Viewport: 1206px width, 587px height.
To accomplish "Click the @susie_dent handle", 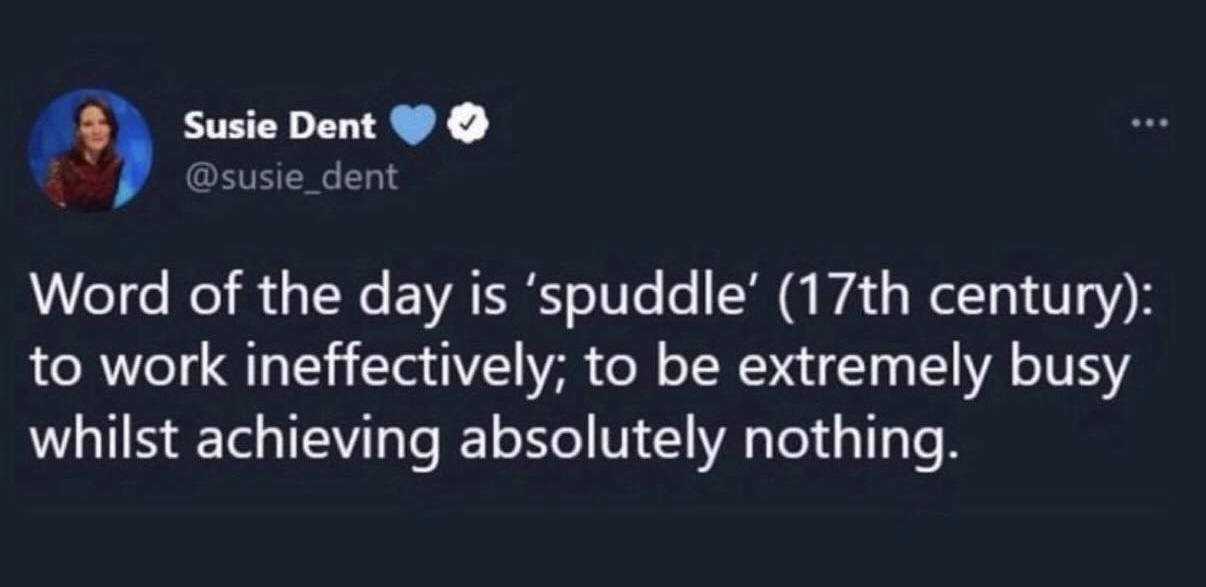I will coord(290,178).
